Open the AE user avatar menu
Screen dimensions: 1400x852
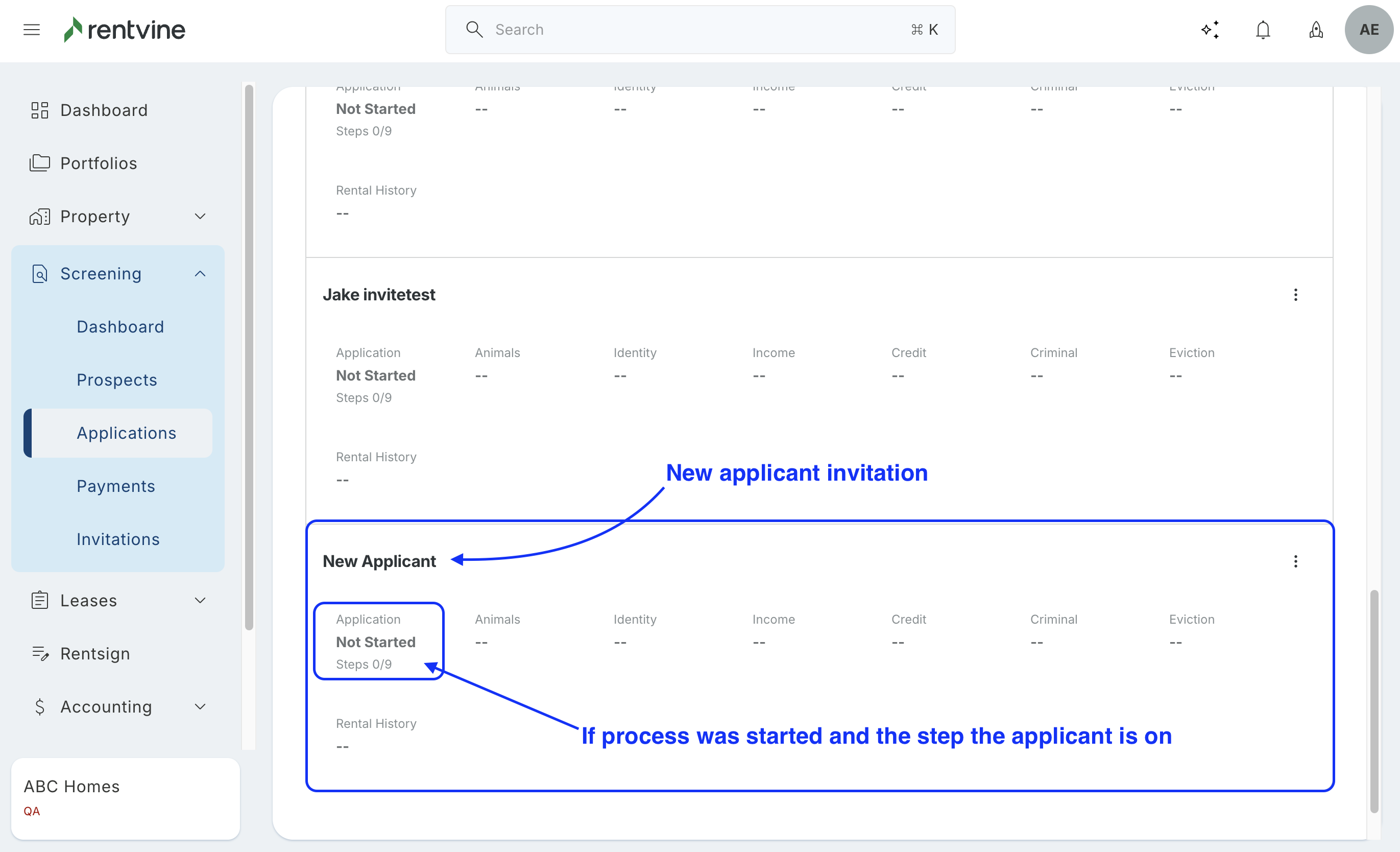point(1368,30)
